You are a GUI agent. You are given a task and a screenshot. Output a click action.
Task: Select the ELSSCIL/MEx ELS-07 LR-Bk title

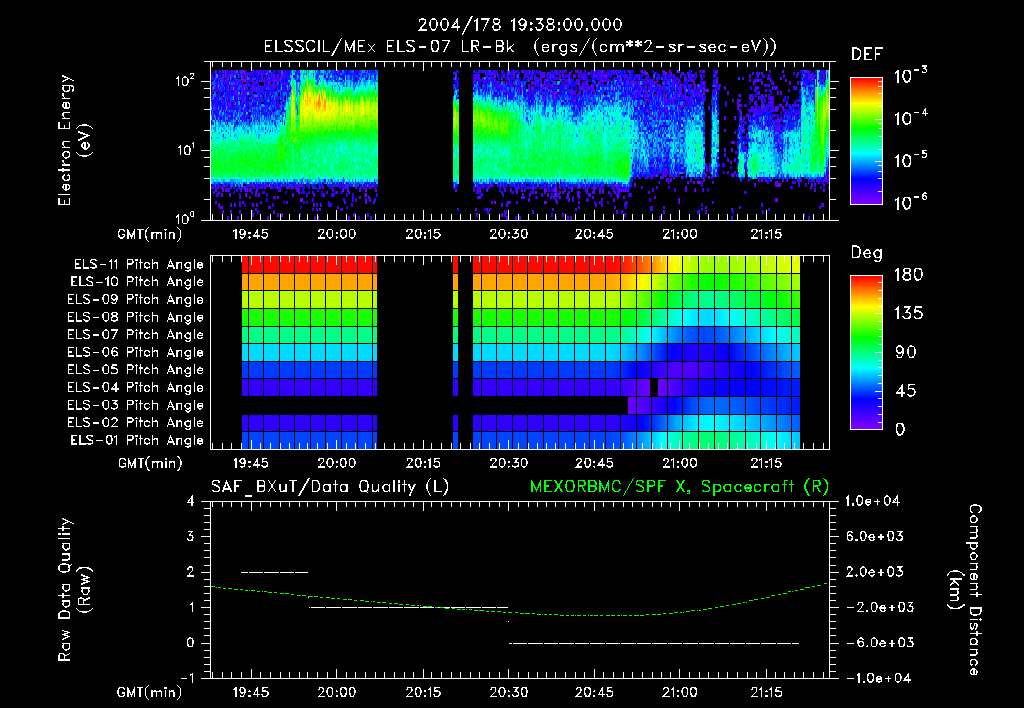click(x=389, y=47)
